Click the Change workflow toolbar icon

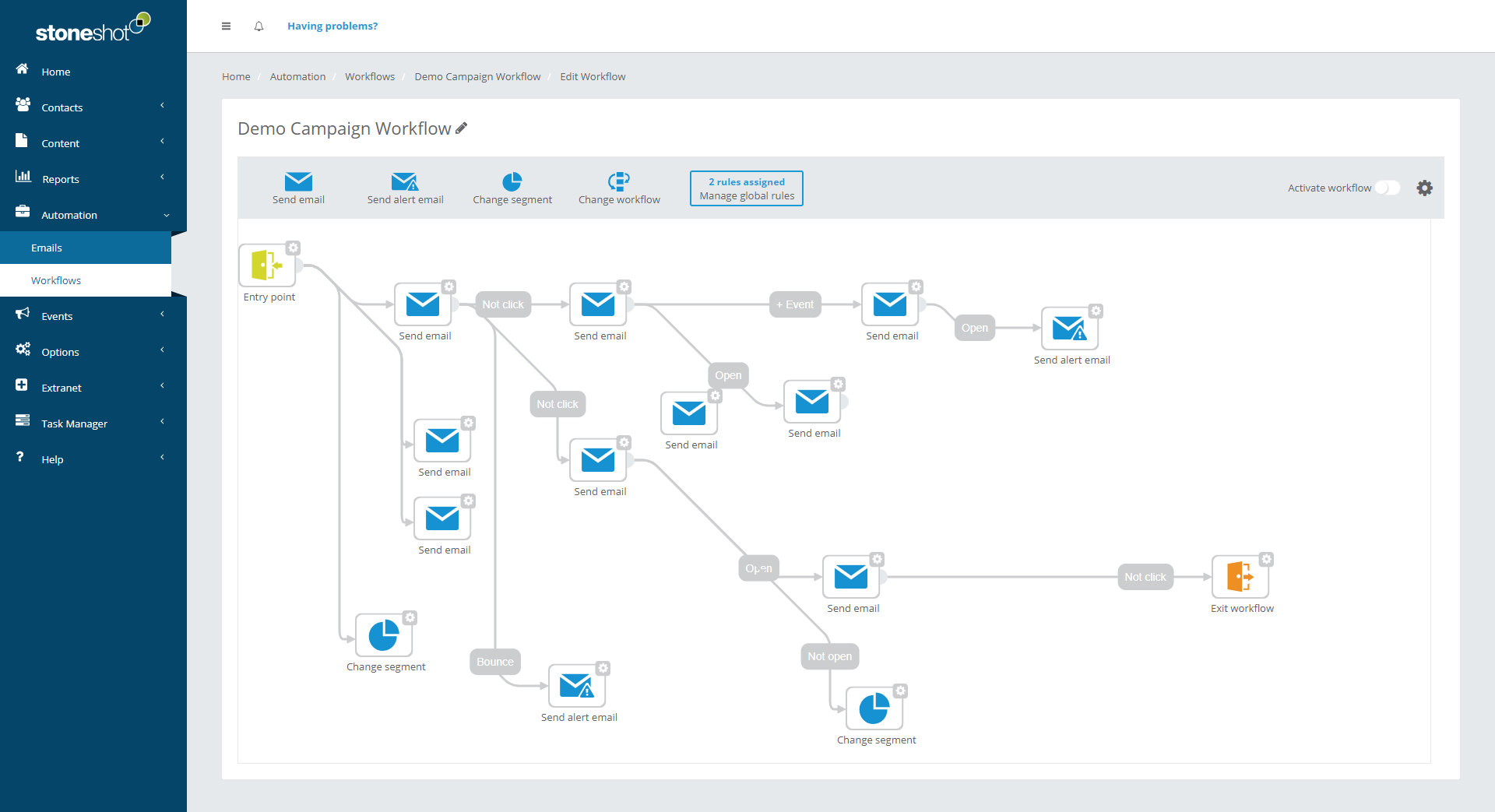pyautogui.click(x=619, y=182)
